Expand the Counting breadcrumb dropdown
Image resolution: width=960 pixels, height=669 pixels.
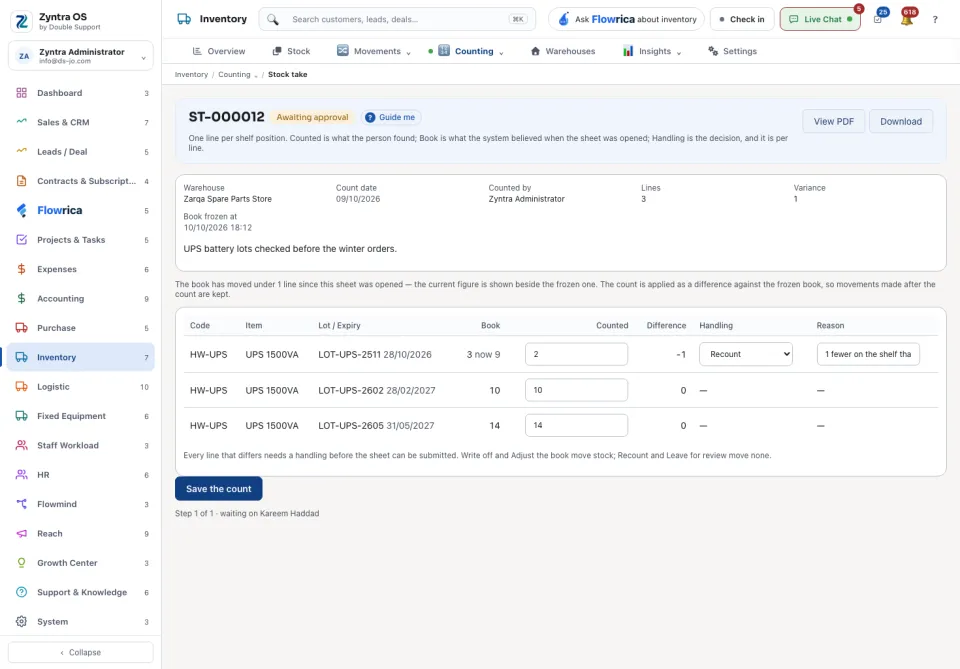[256, 75]
